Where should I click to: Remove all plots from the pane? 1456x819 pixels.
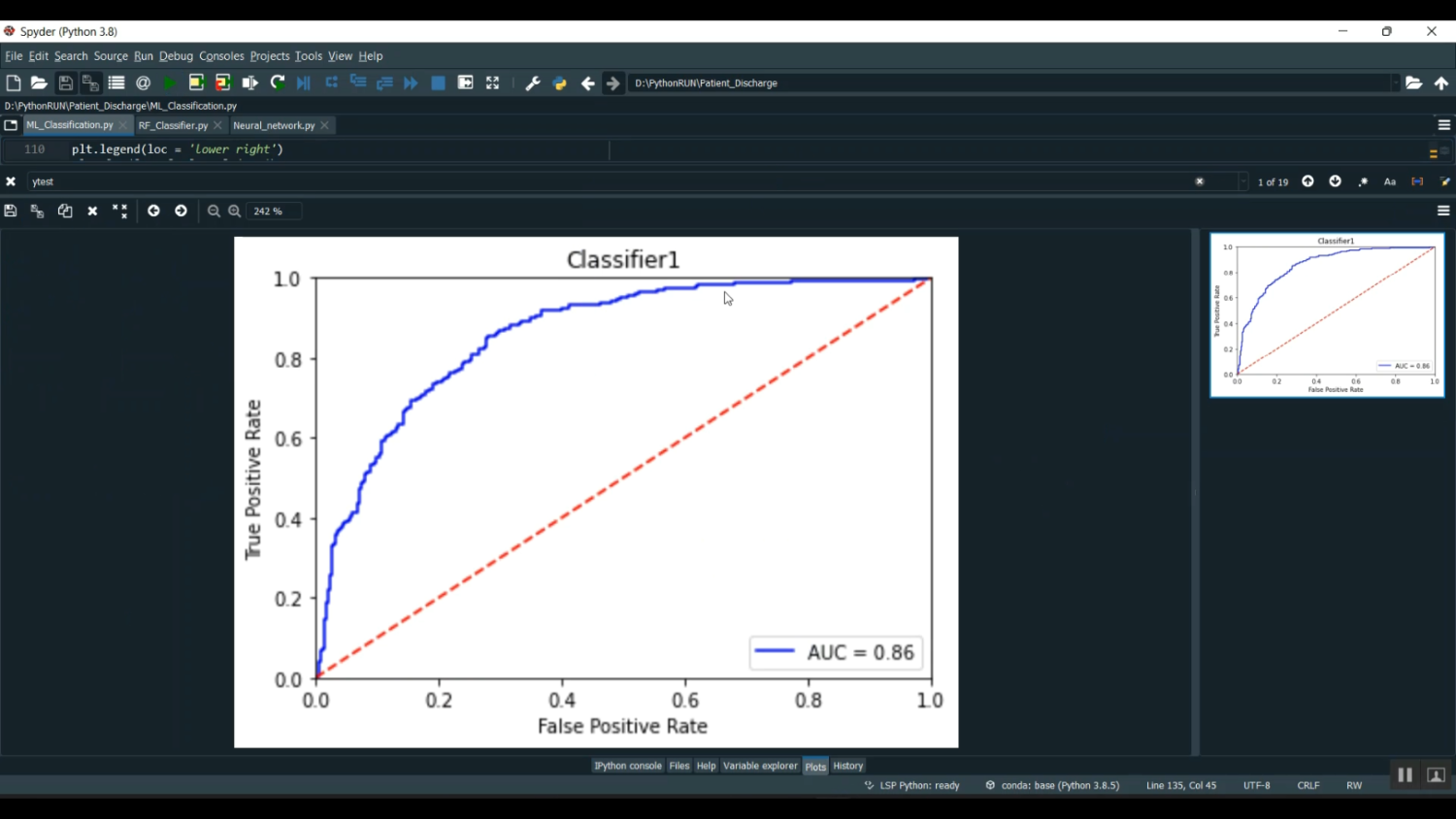[x=119, y=211]
